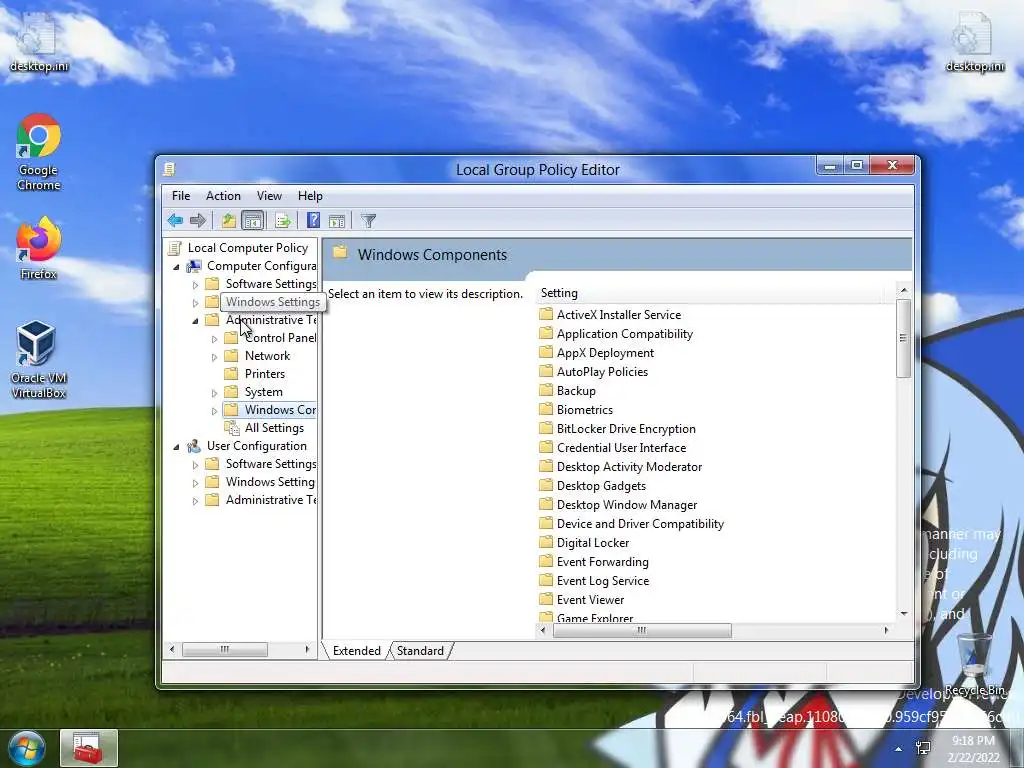Expand Administrative Templates under User Configuration

coord(195,501)
